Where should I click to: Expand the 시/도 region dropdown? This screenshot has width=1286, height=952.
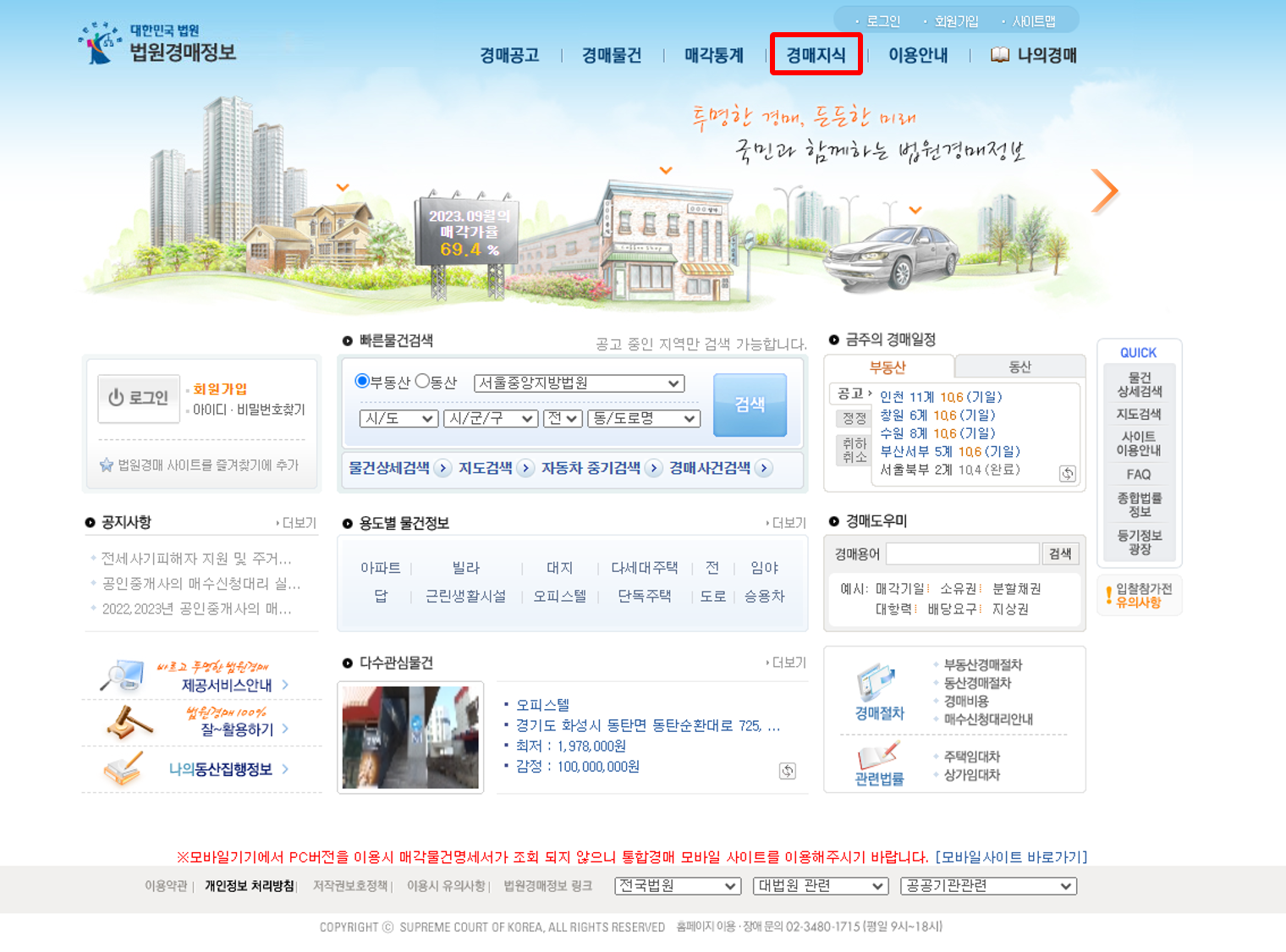tap(398, 418)
